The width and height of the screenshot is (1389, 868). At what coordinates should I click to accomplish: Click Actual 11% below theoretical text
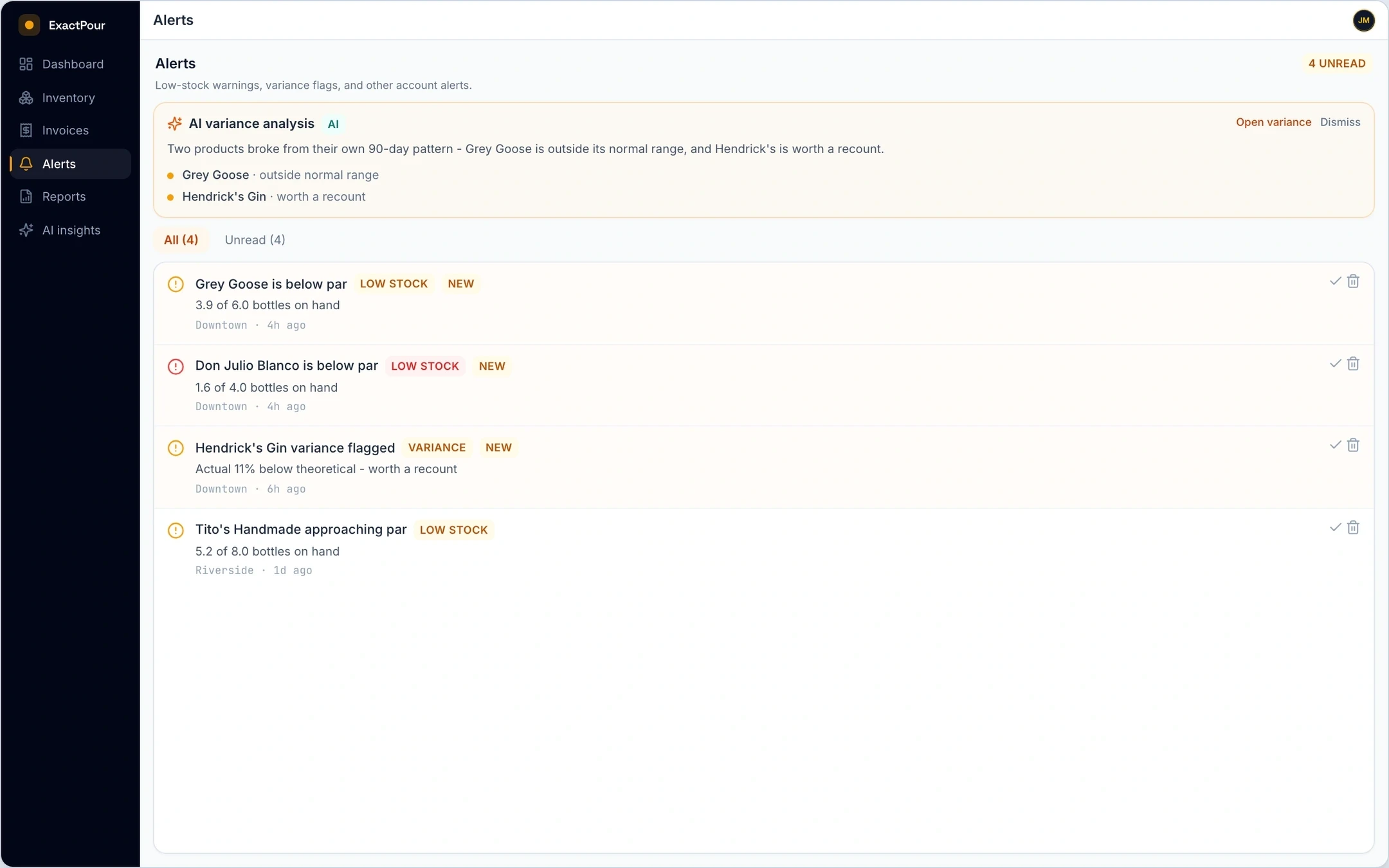tap(325, 469)
